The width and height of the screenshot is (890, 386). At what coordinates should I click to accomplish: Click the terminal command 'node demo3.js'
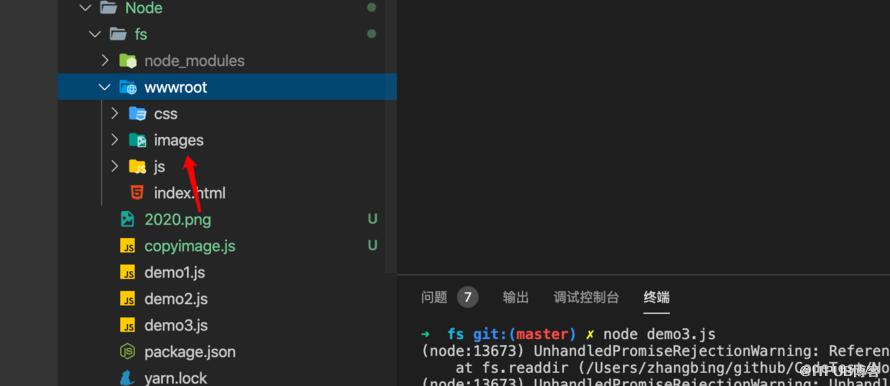[x=659, y=334]
